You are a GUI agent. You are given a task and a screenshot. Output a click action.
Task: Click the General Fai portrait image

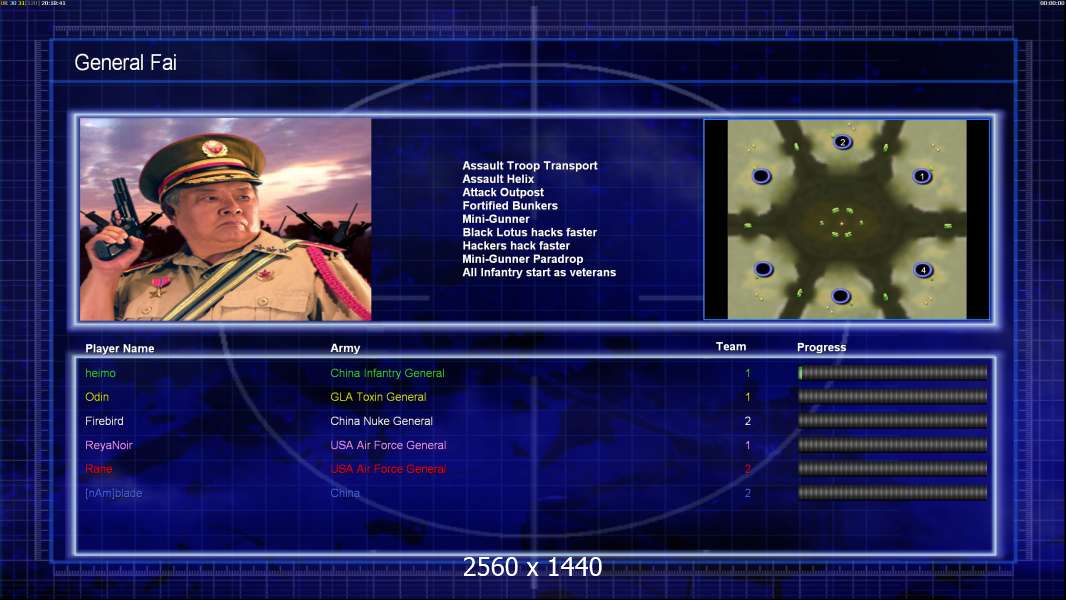pyautogui.click(x=226, y=219)
